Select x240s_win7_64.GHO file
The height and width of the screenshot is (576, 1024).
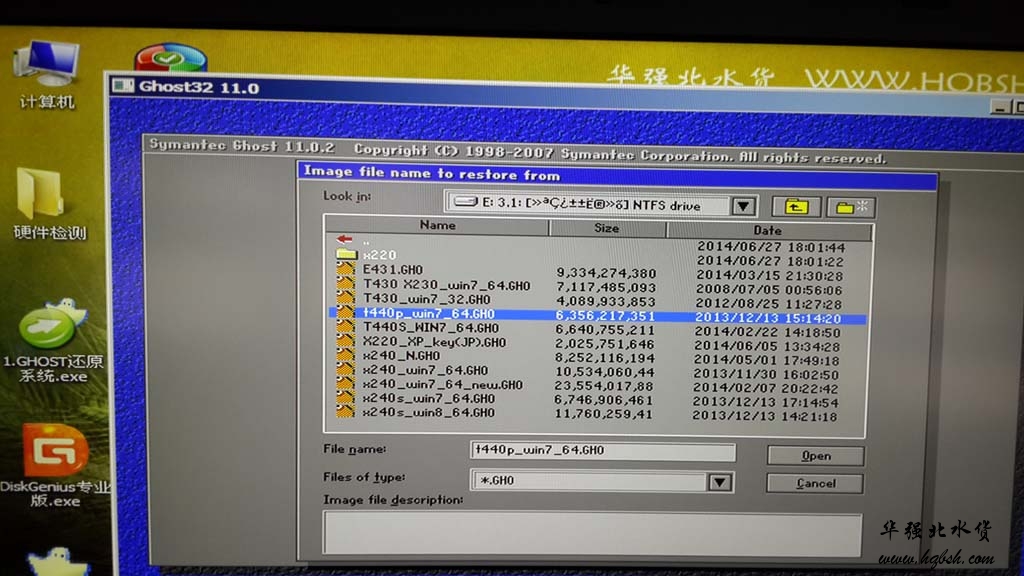click(x=428, y=398)
